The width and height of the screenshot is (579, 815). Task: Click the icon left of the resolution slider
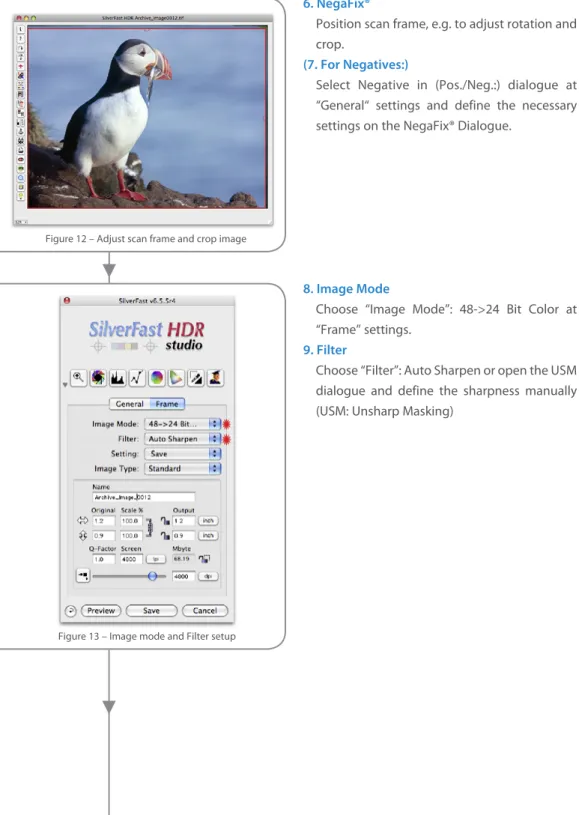[x=83, y=575]
